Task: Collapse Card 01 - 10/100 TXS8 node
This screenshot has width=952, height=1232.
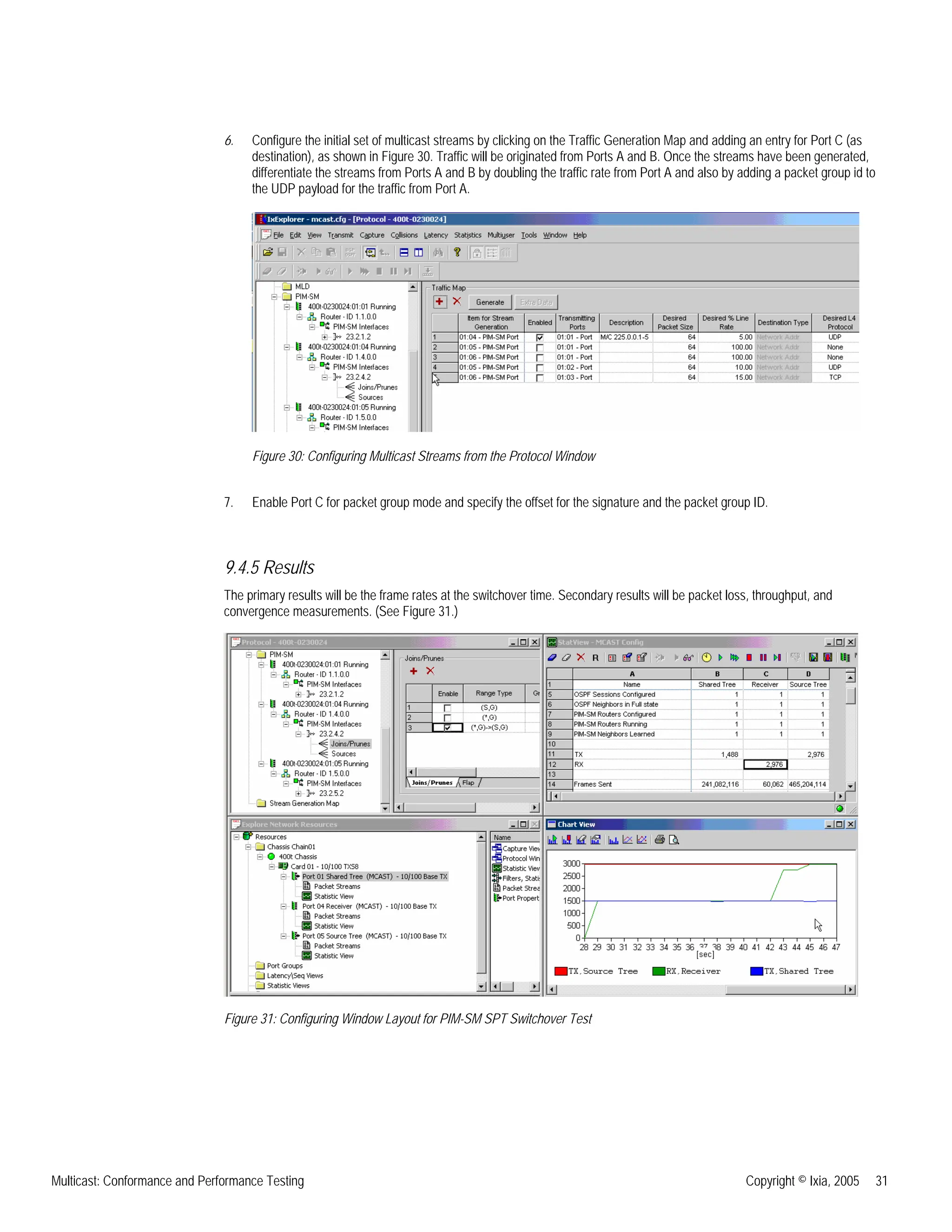Action: pos(272,867)
